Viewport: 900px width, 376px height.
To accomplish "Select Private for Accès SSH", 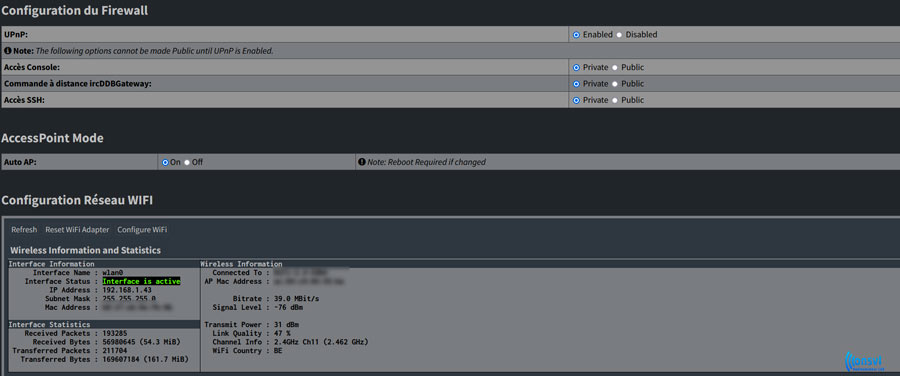I will point(576,100).
